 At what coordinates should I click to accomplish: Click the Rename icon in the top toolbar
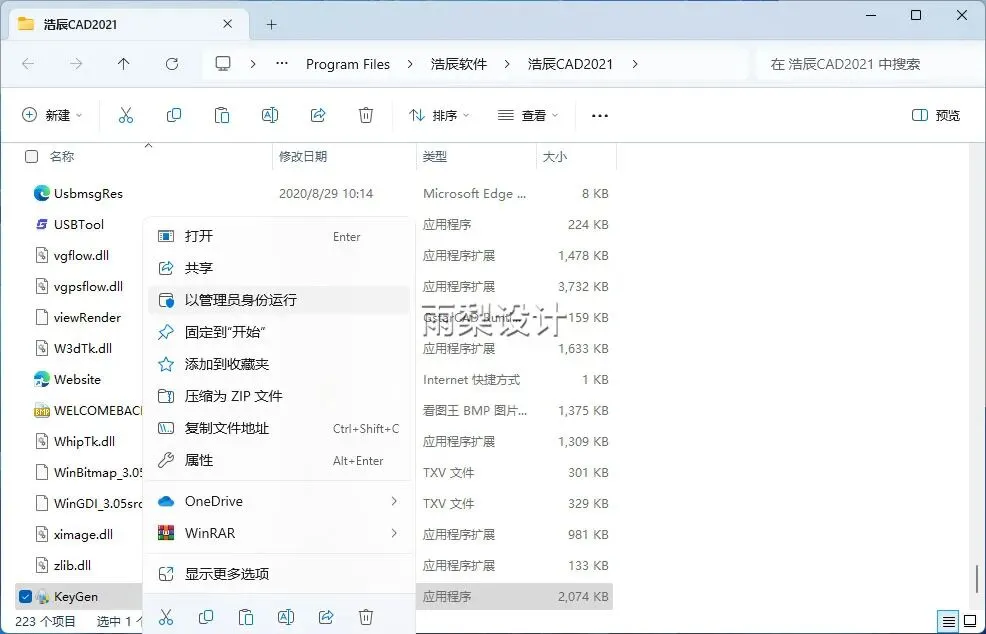pos(270,115)
